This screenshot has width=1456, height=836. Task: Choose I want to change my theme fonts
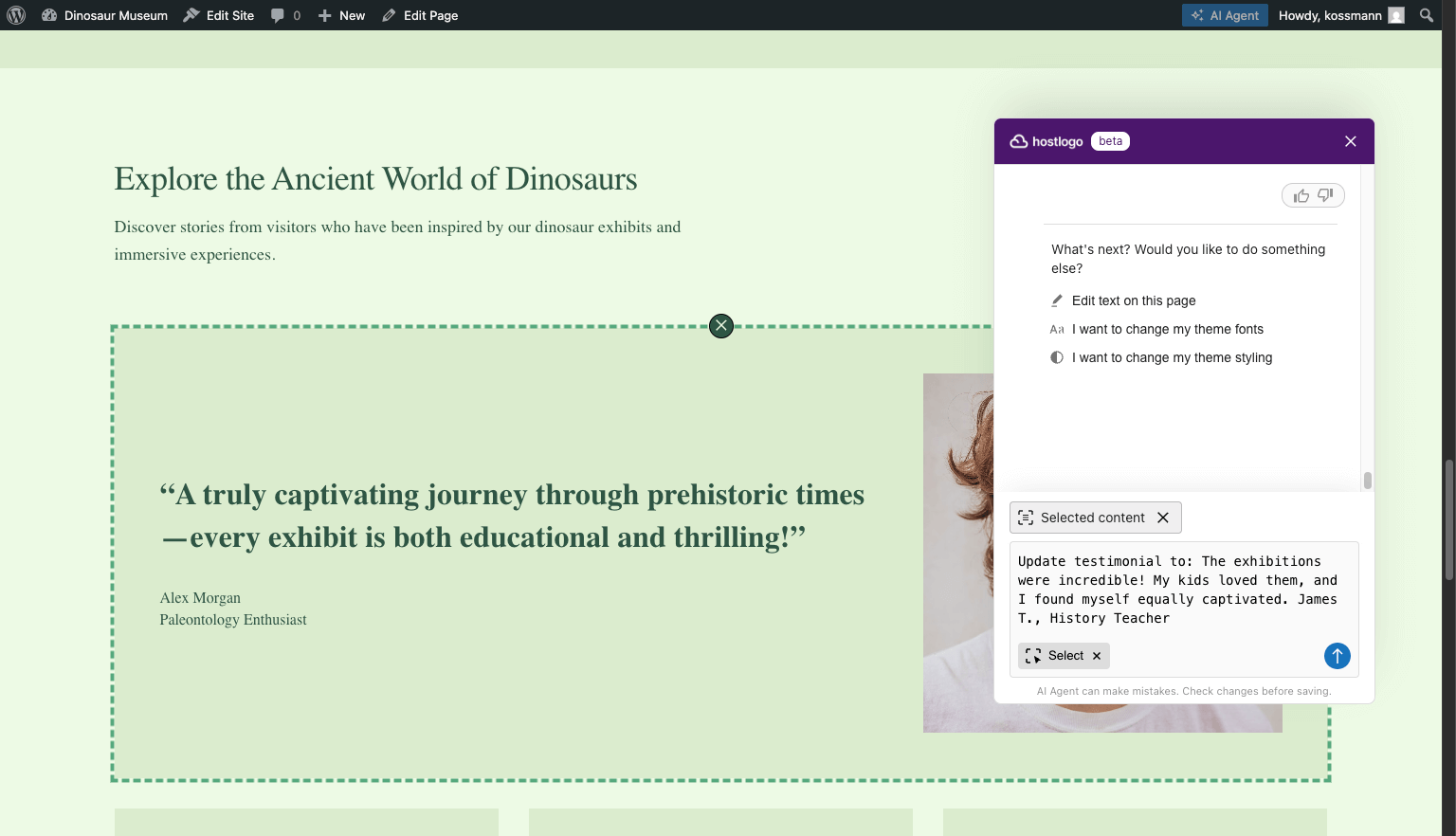[x=1167, y=329]
